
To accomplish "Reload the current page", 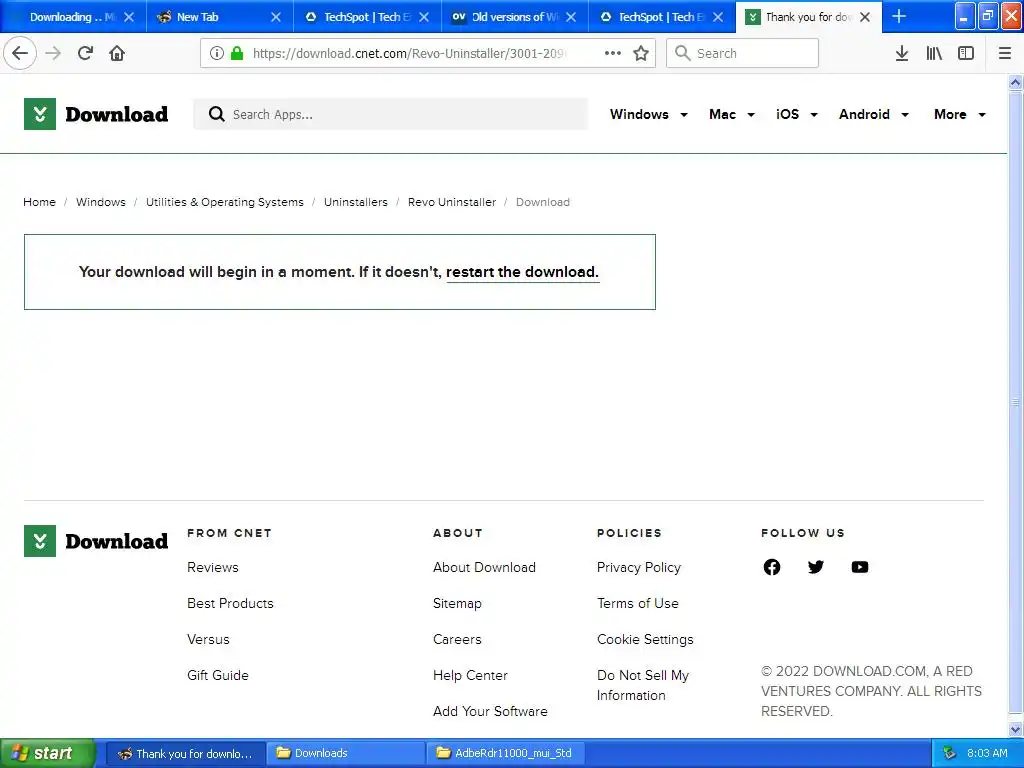I will 85,53.
